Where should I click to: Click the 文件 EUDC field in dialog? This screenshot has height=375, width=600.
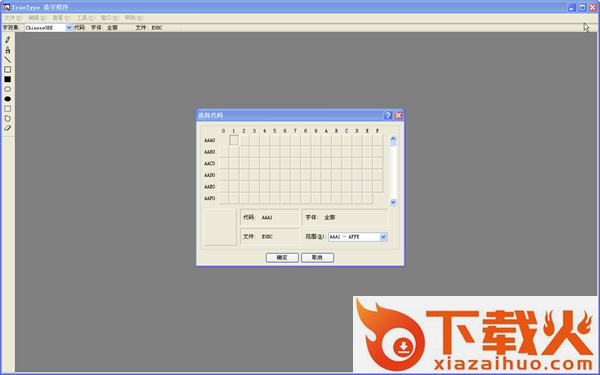[270, 236]
